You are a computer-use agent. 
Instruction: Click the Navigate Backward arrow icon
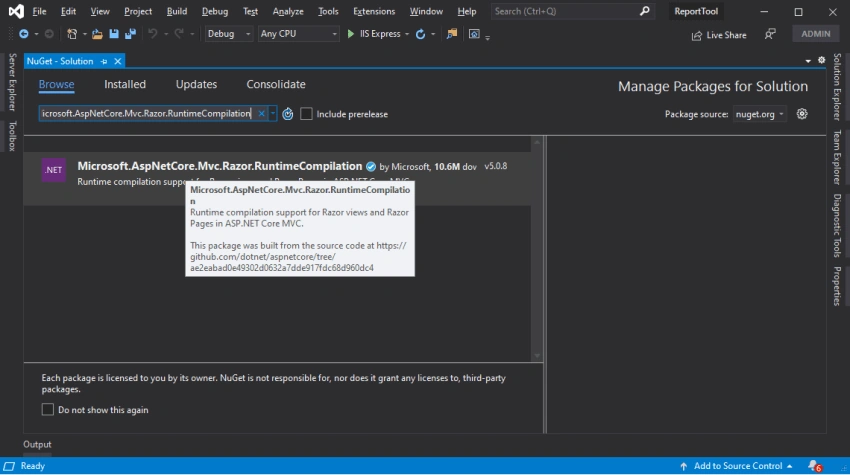point(23,34)
